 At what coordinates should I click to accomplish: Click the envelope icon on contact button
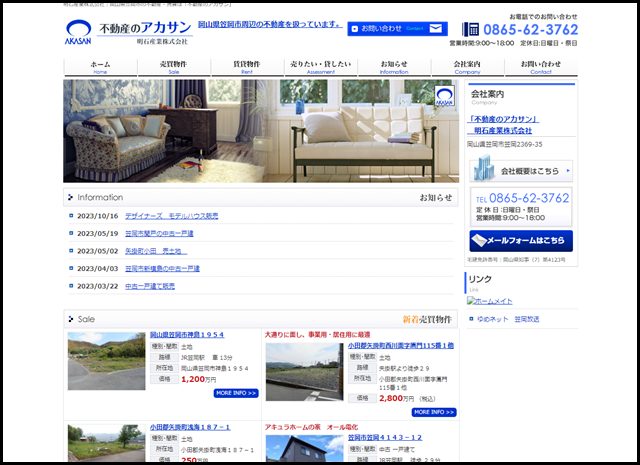click(436, 29)
